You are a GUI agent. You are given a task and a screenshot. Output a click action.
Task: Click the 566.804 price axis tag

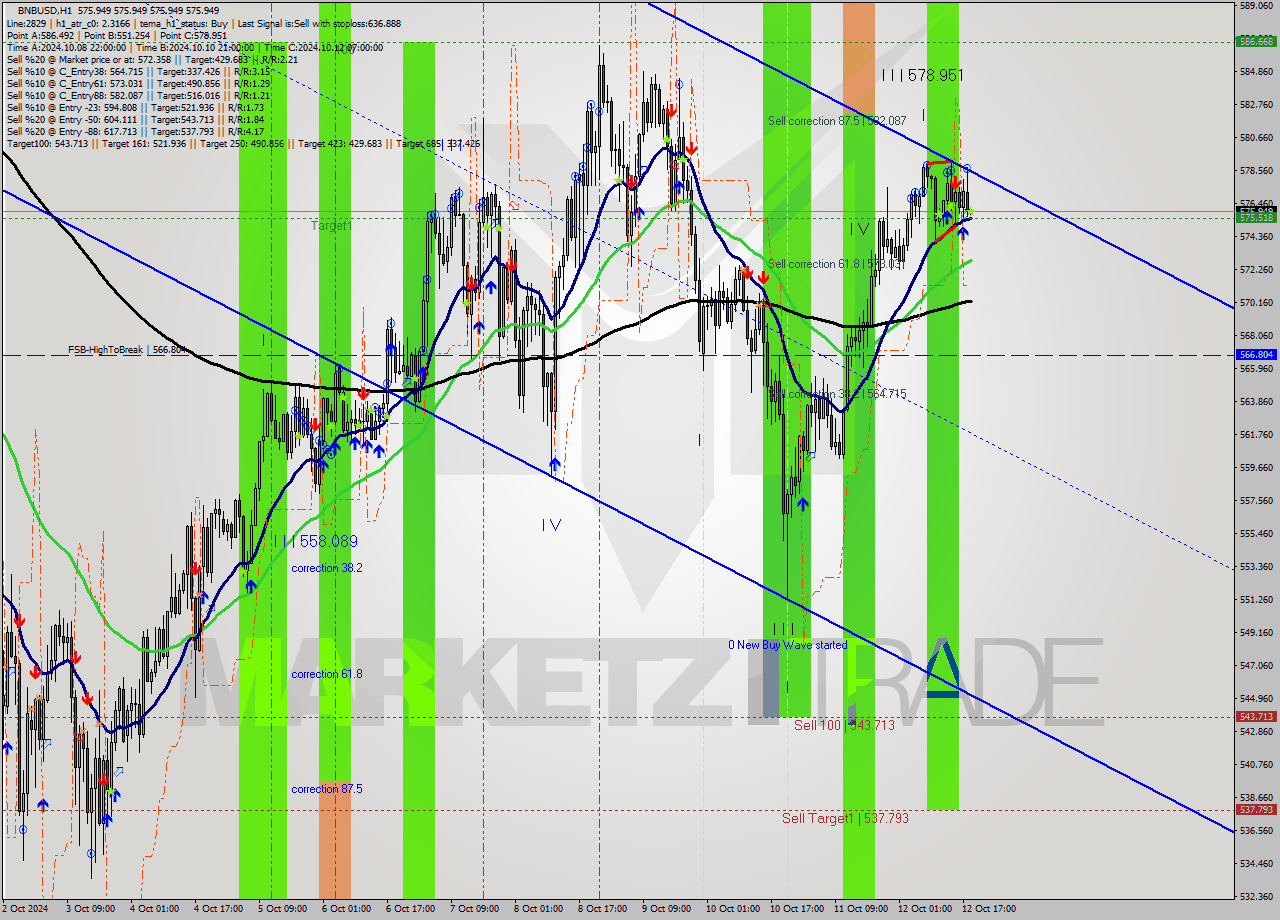1256,355
